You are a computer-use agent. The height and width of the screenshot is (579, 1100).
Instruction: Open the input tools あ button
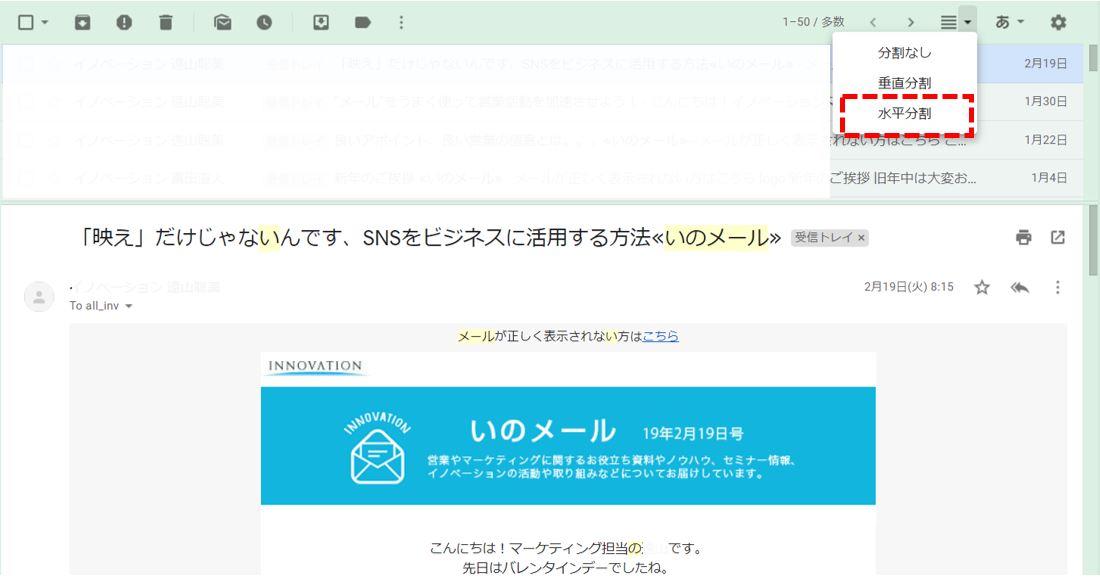pos(1002,22)
